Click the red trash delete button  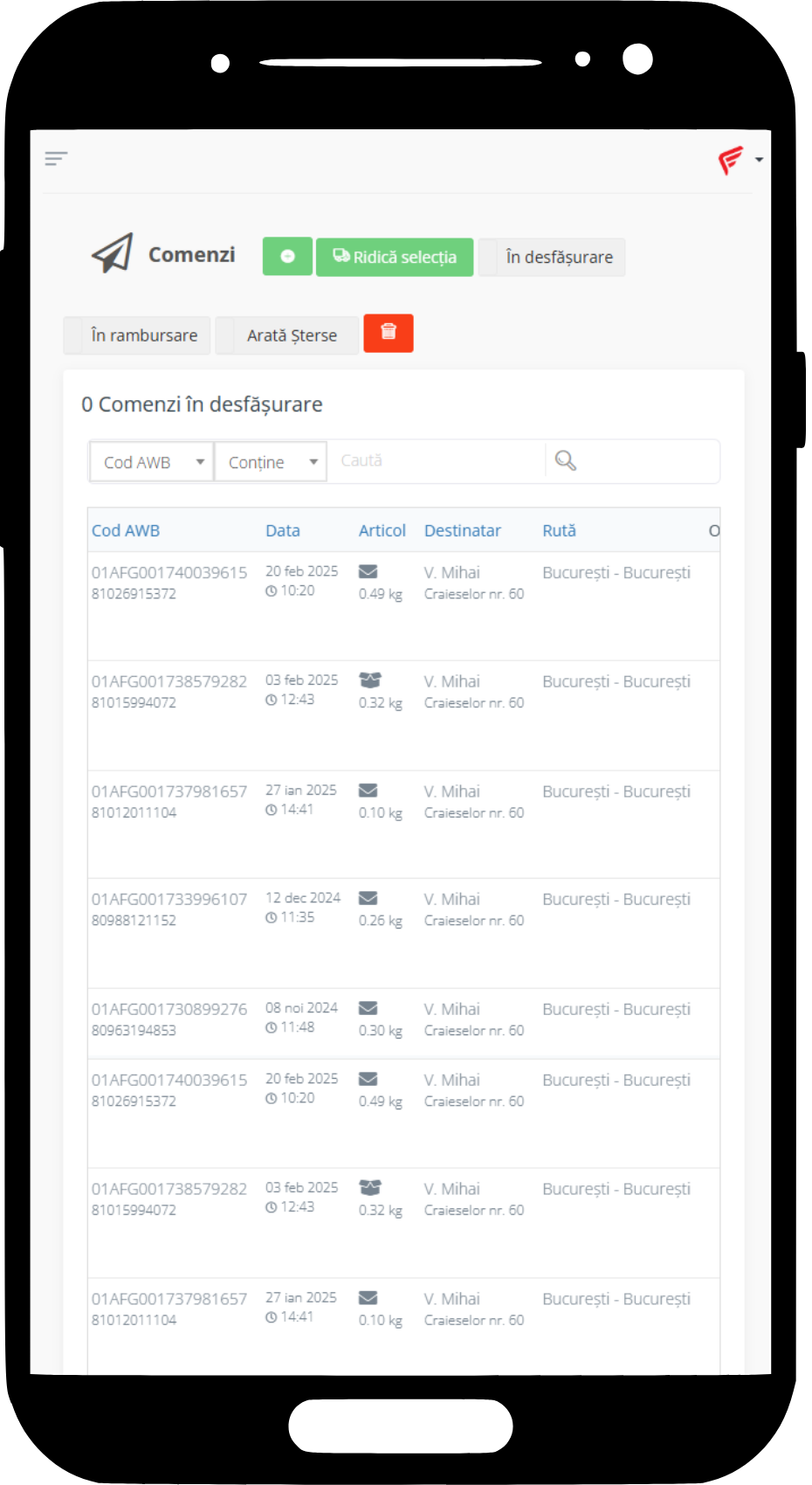point(389,333)
